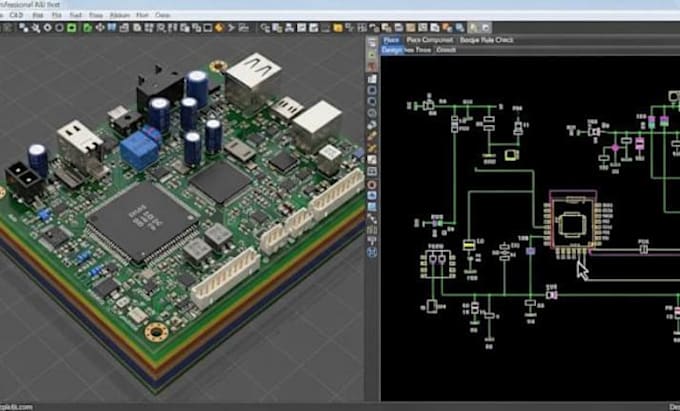Click the orange diamond icon in top toolbar
680x411 pixels.
pos(219,28)
